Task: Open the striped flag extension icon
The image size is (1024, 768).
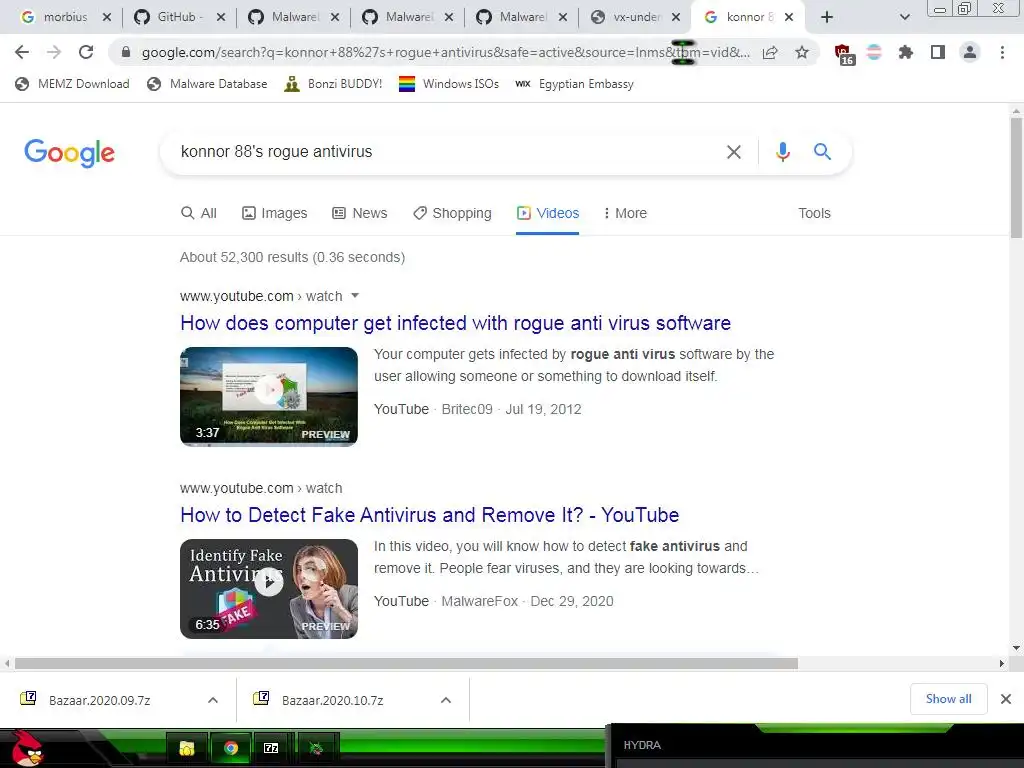Action: [874, 52]
